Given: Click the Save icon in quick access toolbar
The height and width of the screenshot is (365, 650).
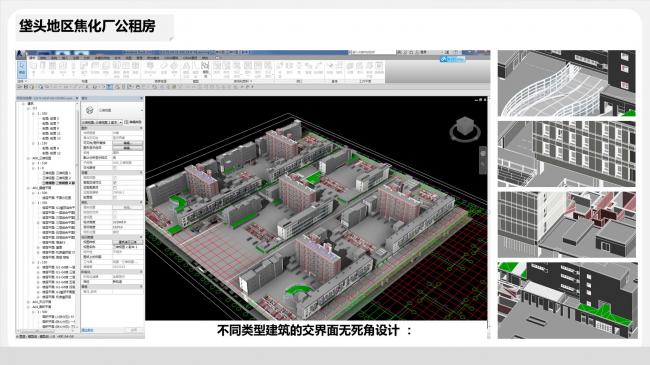Looking at the screenshot, I should pyautogui.click(x=26, y=87).
